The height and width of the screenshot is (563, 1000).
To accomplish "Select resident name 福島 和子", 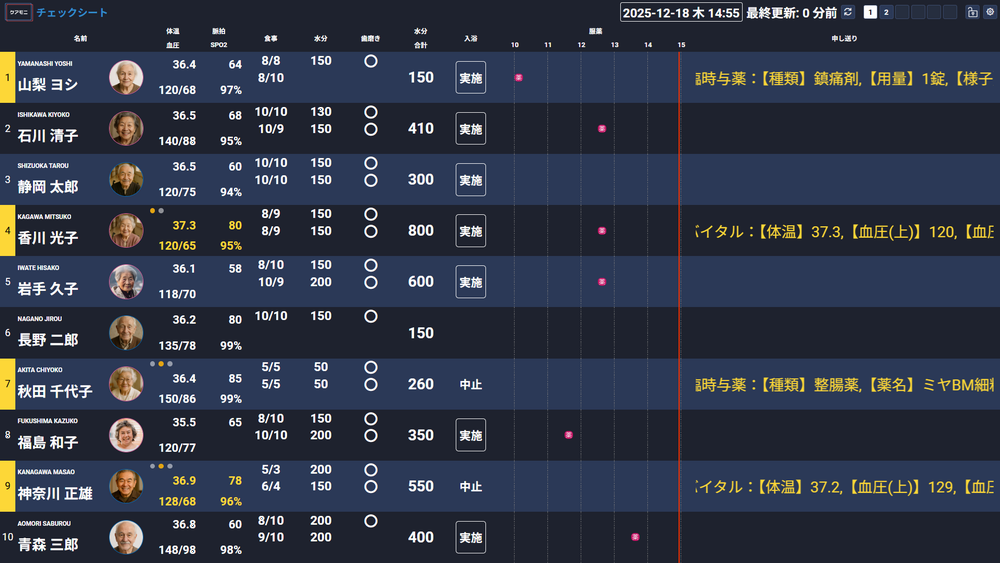I will [x=48, y=442].
